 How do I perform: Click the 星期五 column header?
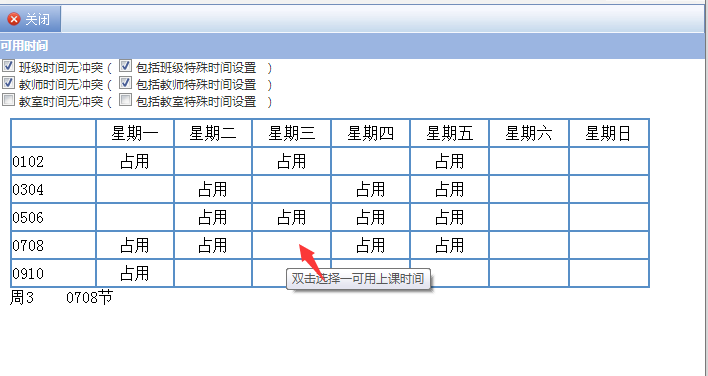tap(449, 133)
